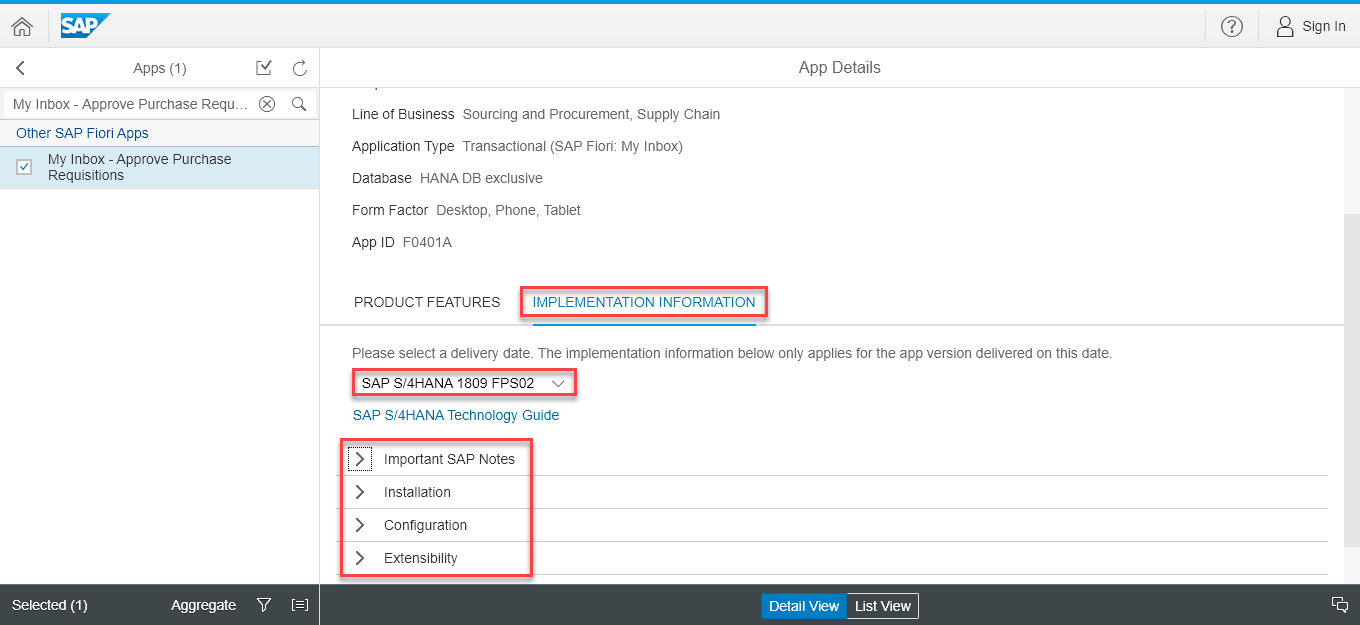The height and width of the screenshot is (625, 1360).
Task: Open the feedback chat icon
Action: 1340,604
